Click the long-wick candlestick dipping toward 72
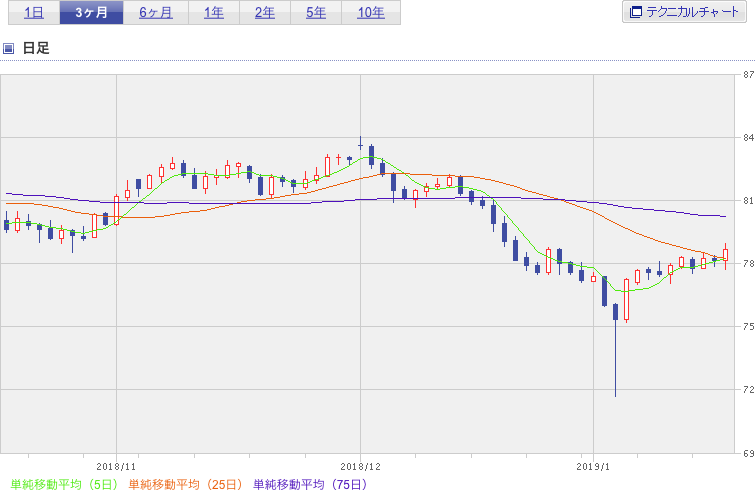Viewport: 755px width, 493px height. point(615,350)
